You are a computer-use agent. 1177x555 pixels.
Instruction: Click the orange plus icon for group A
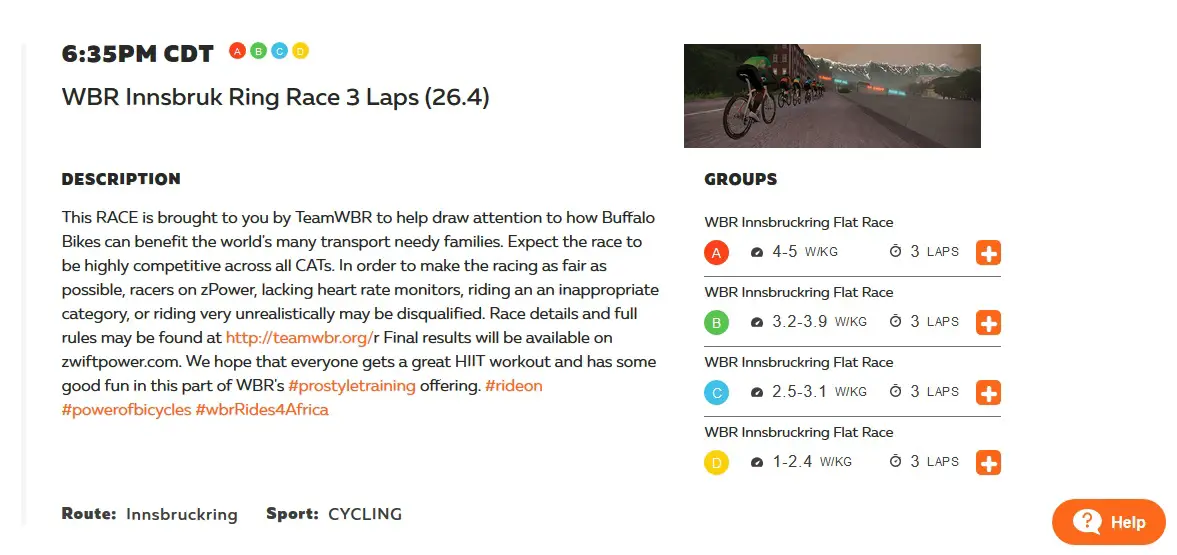(x=988, y=253)
